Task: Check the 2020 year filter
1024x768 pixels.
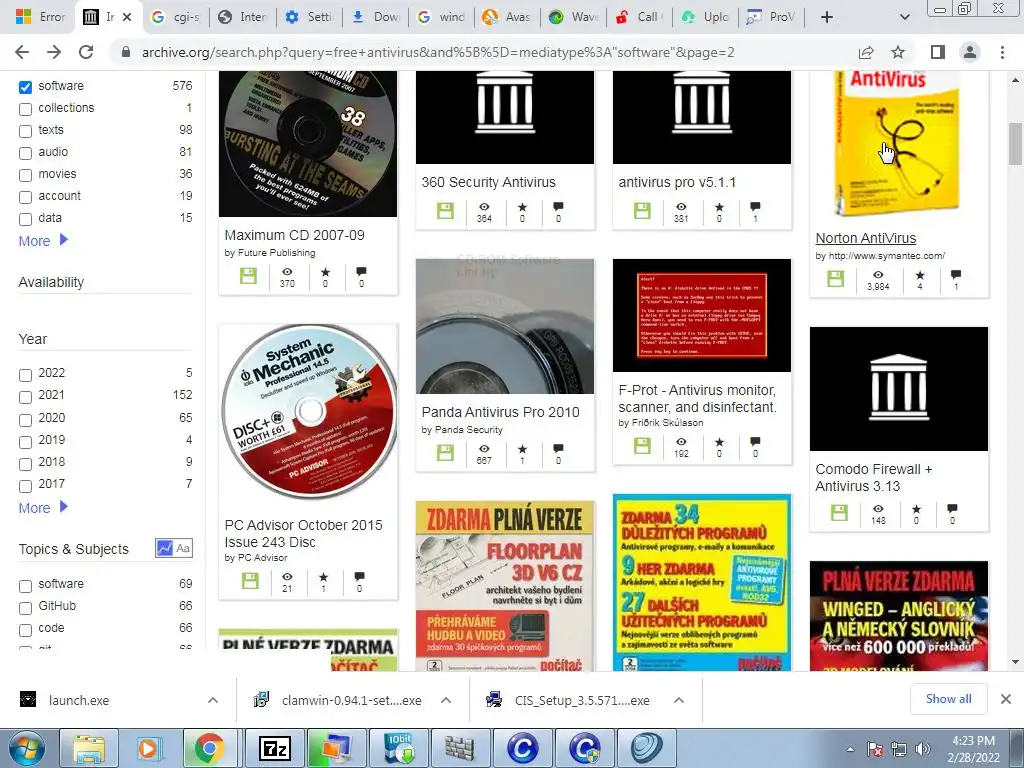Action: point(25,420)
